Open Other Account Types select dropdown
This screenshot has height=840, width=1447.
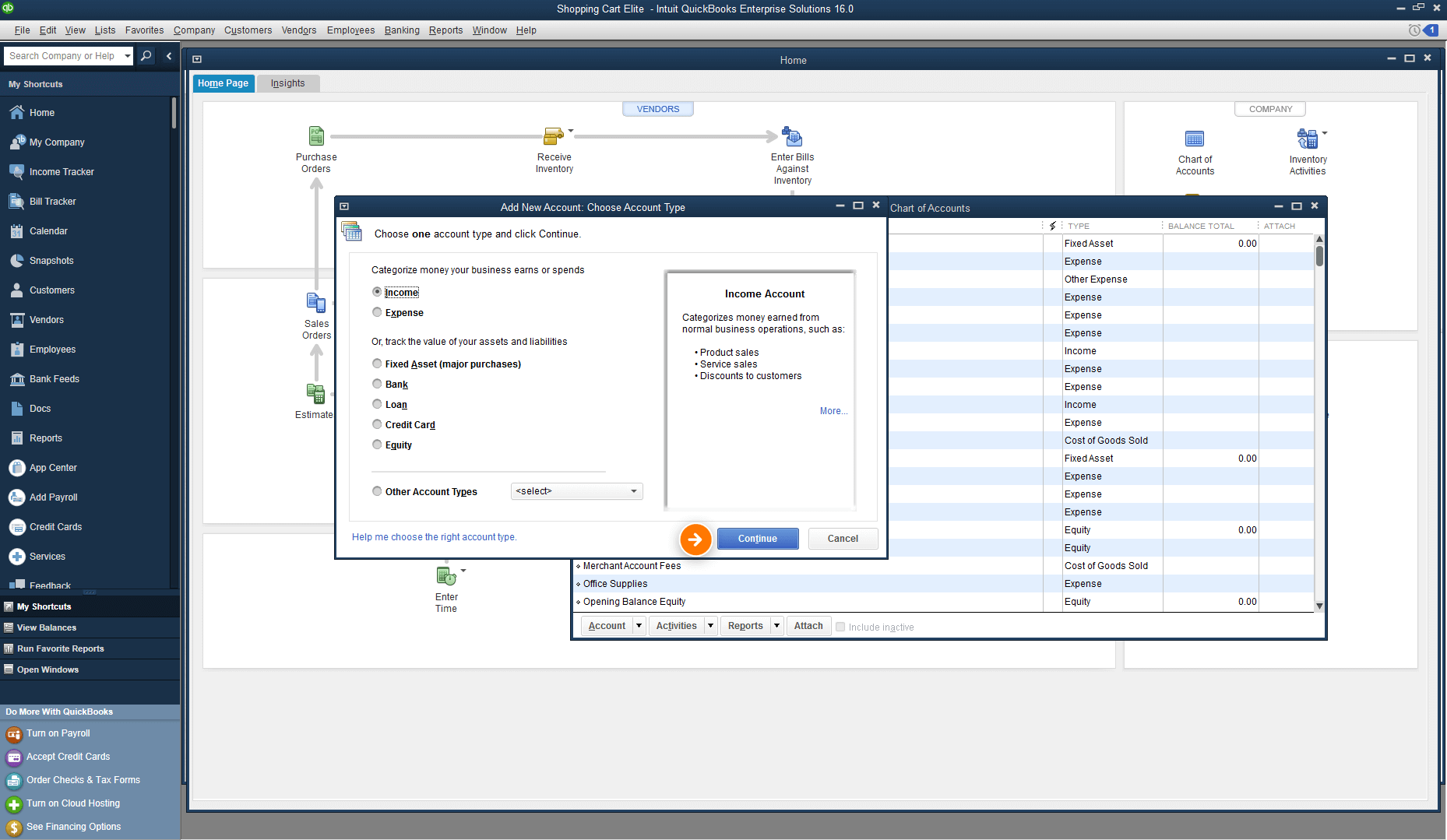(576, 491)
